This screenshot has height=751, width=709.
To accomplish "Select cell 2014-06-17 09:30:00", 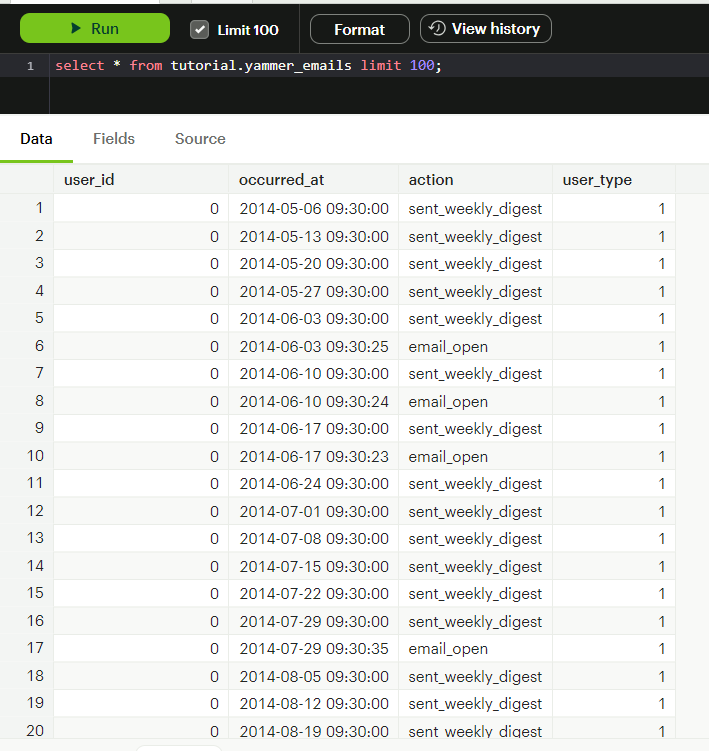I will 314,429.
